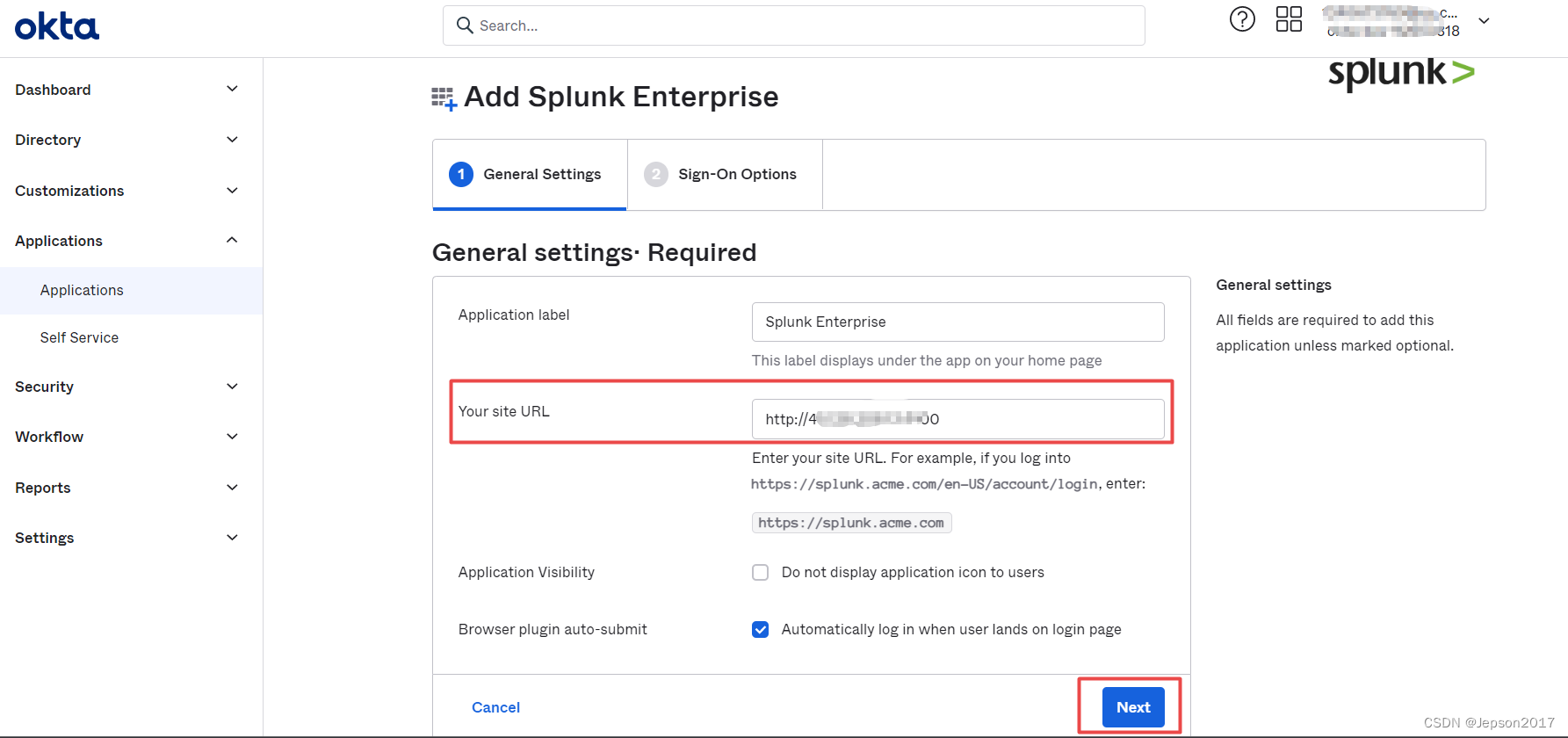Open the Dashboard sidebar section
1568x738 pixels.
131,90
